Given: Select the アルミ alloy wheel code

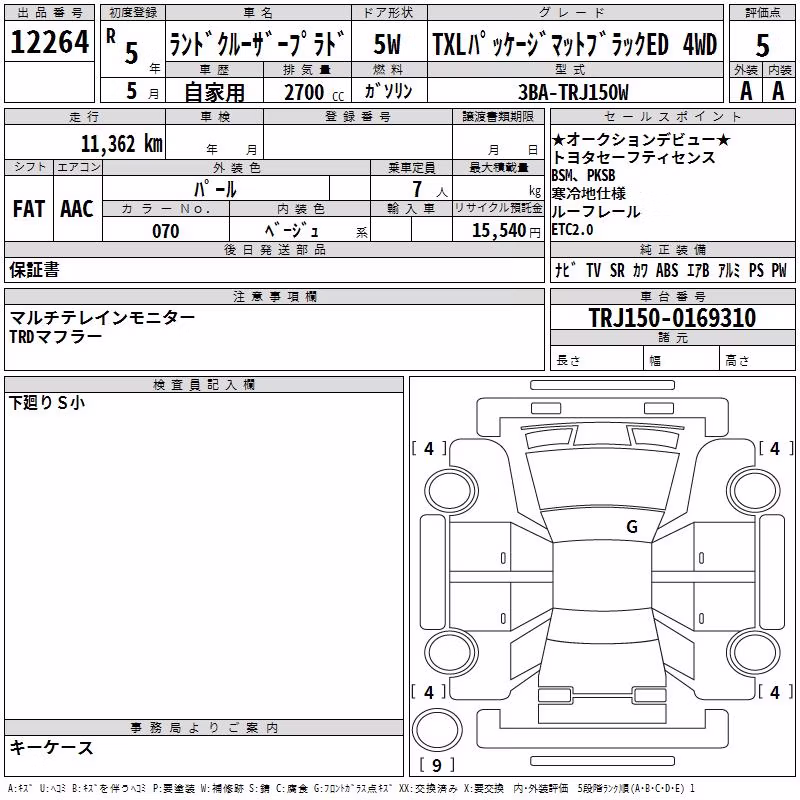Looking at the screenshot, I should point(729,270).
